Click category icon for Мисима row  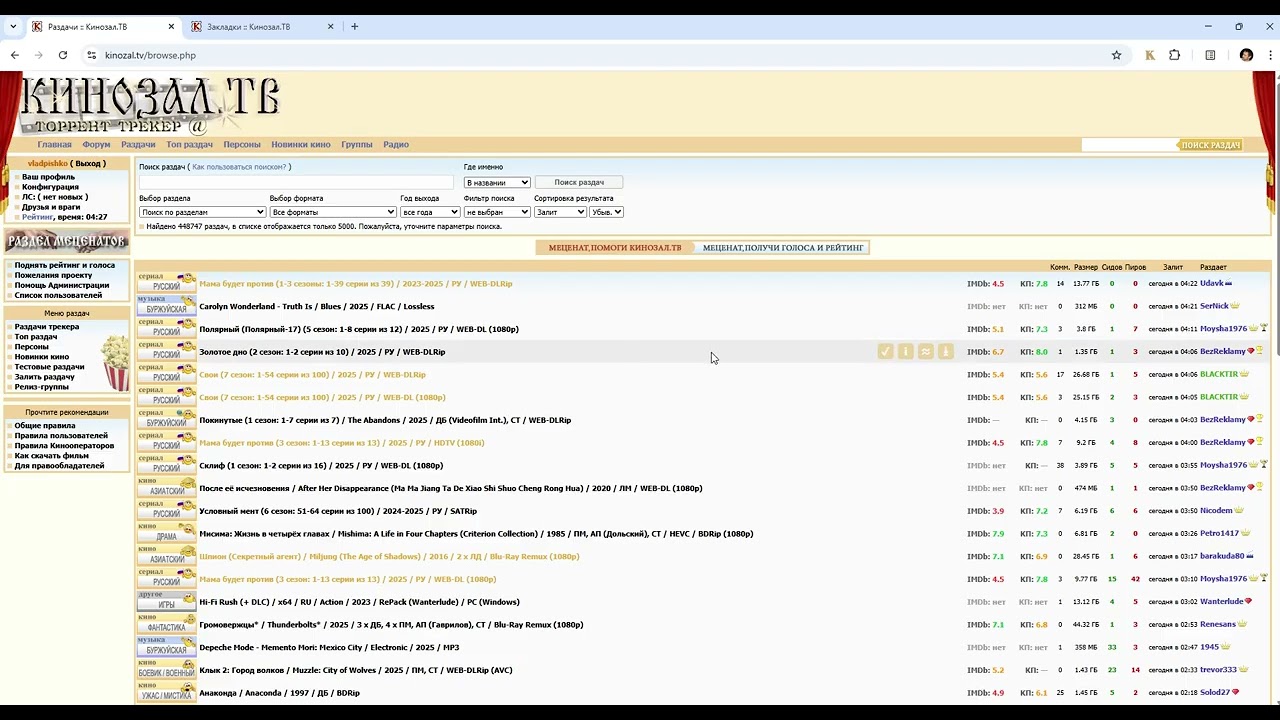166,534
